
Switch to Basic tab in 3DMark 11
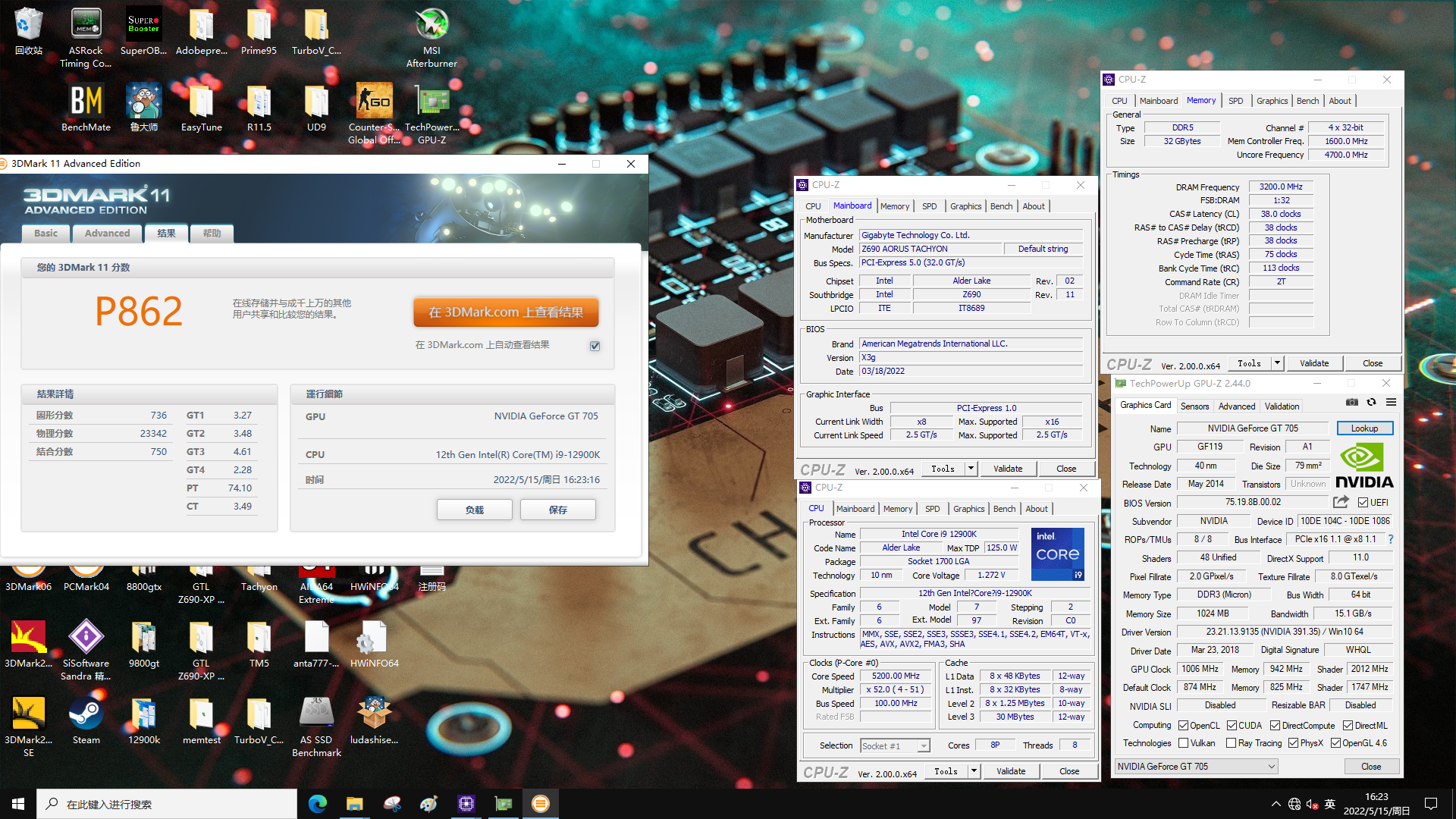(45, 234)
